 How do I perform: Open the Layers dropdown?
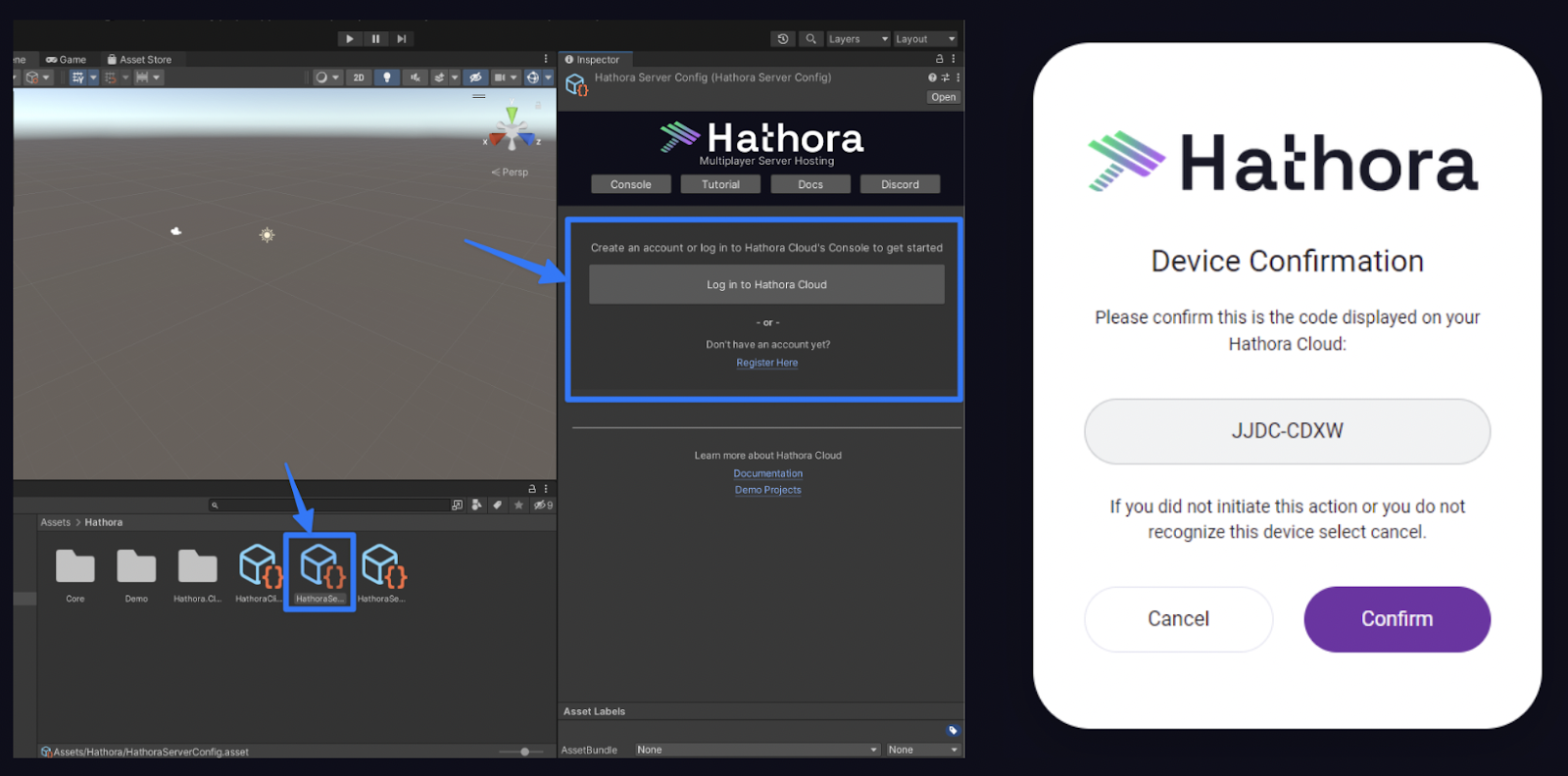(858, 39)
